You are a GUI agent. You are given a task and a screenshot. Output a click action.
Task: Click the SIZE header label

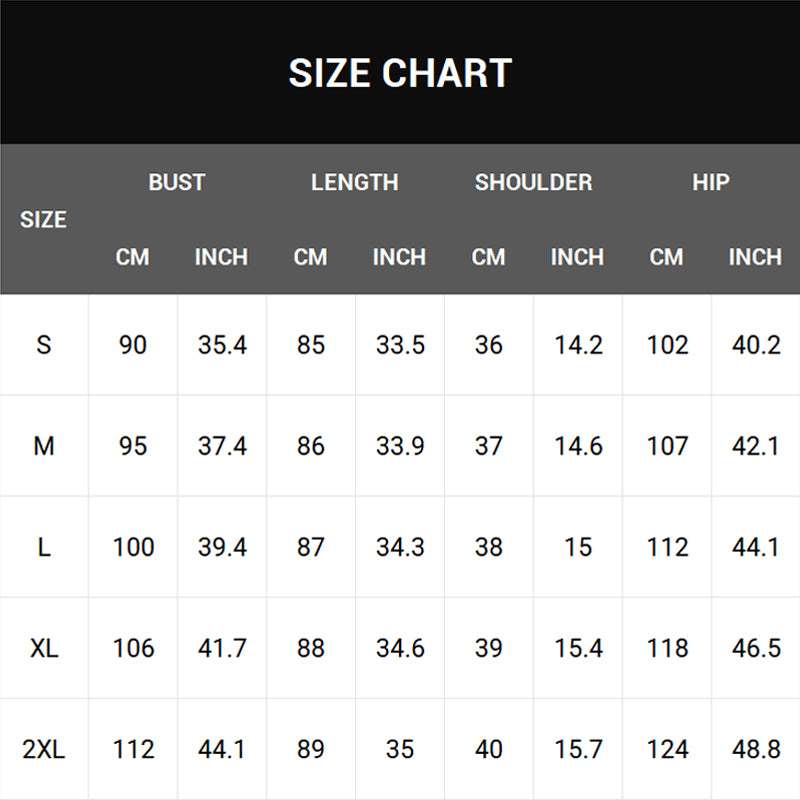click(43, 219)
